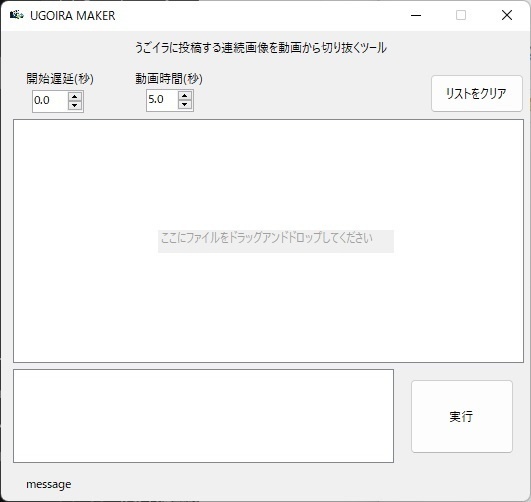
Task: Decrease the 動画時間(秒) value with down arrow
Action: (185, 104)
